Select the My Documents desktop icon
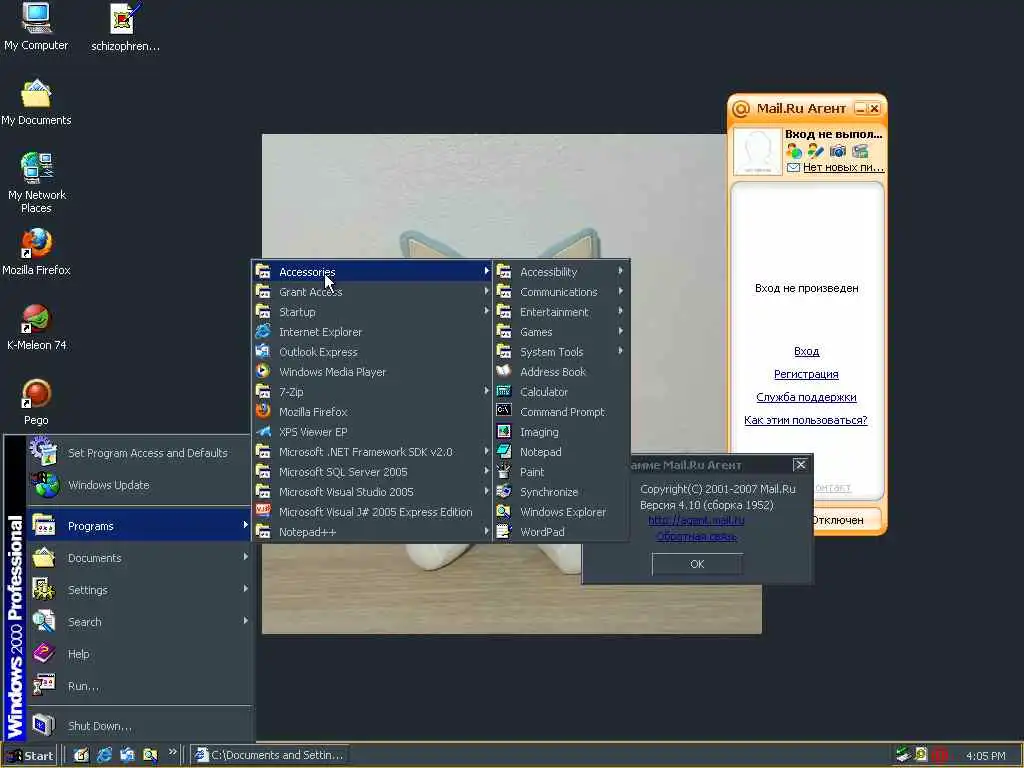 (36, 102)
